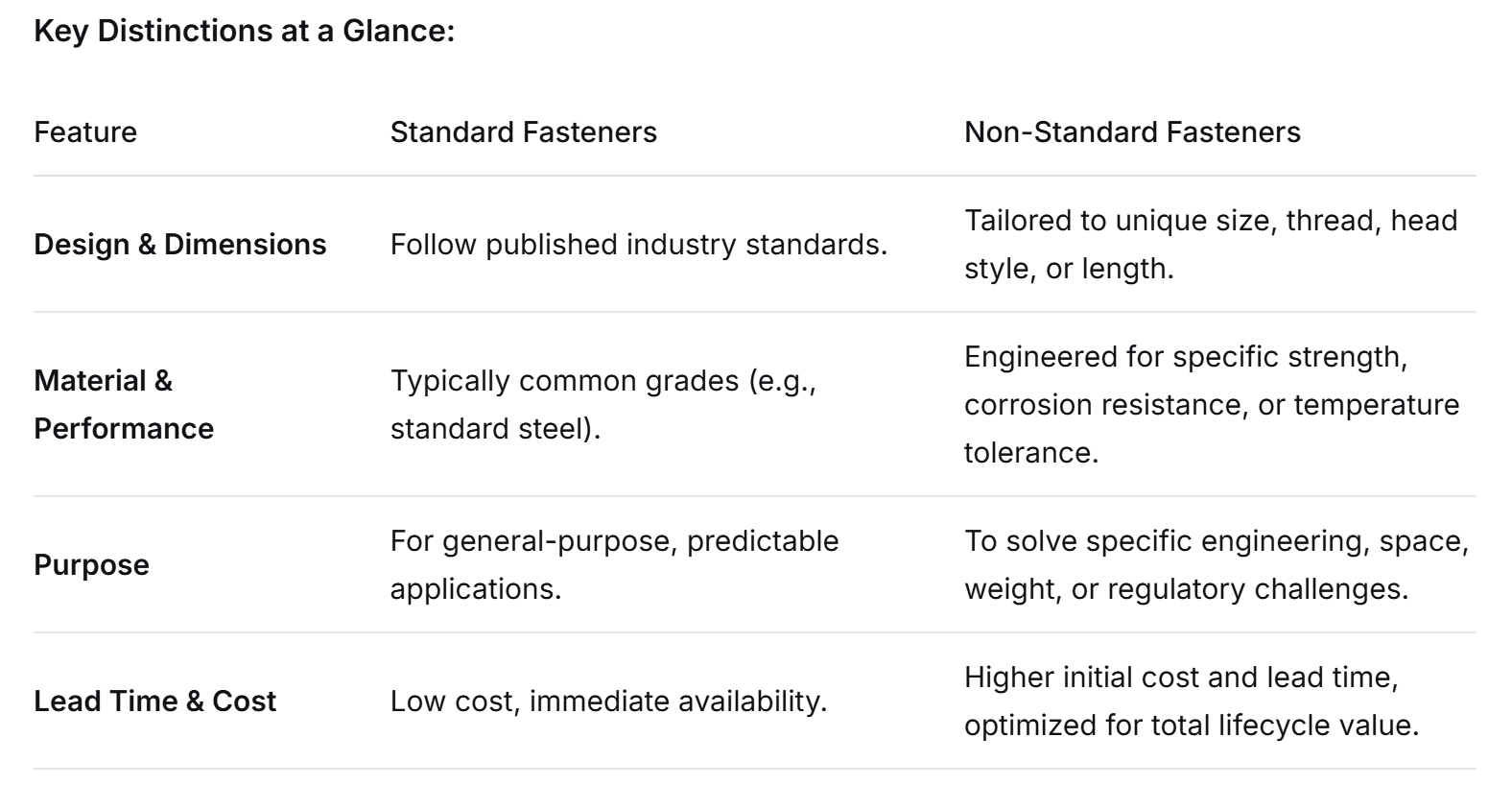Click the "Lead Time & Cost" row label
This screenshot has height=785, width=1512.
(154, 702)
